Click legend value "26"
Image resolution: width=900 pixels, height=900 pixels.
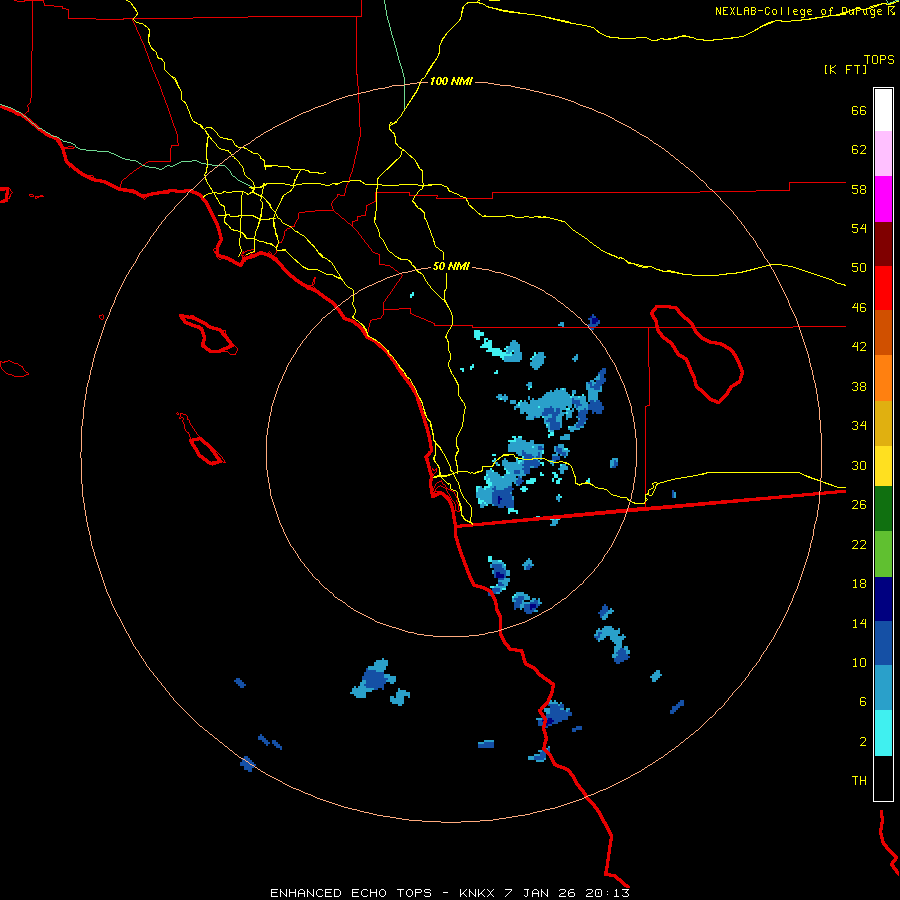(x=859, y=505)
